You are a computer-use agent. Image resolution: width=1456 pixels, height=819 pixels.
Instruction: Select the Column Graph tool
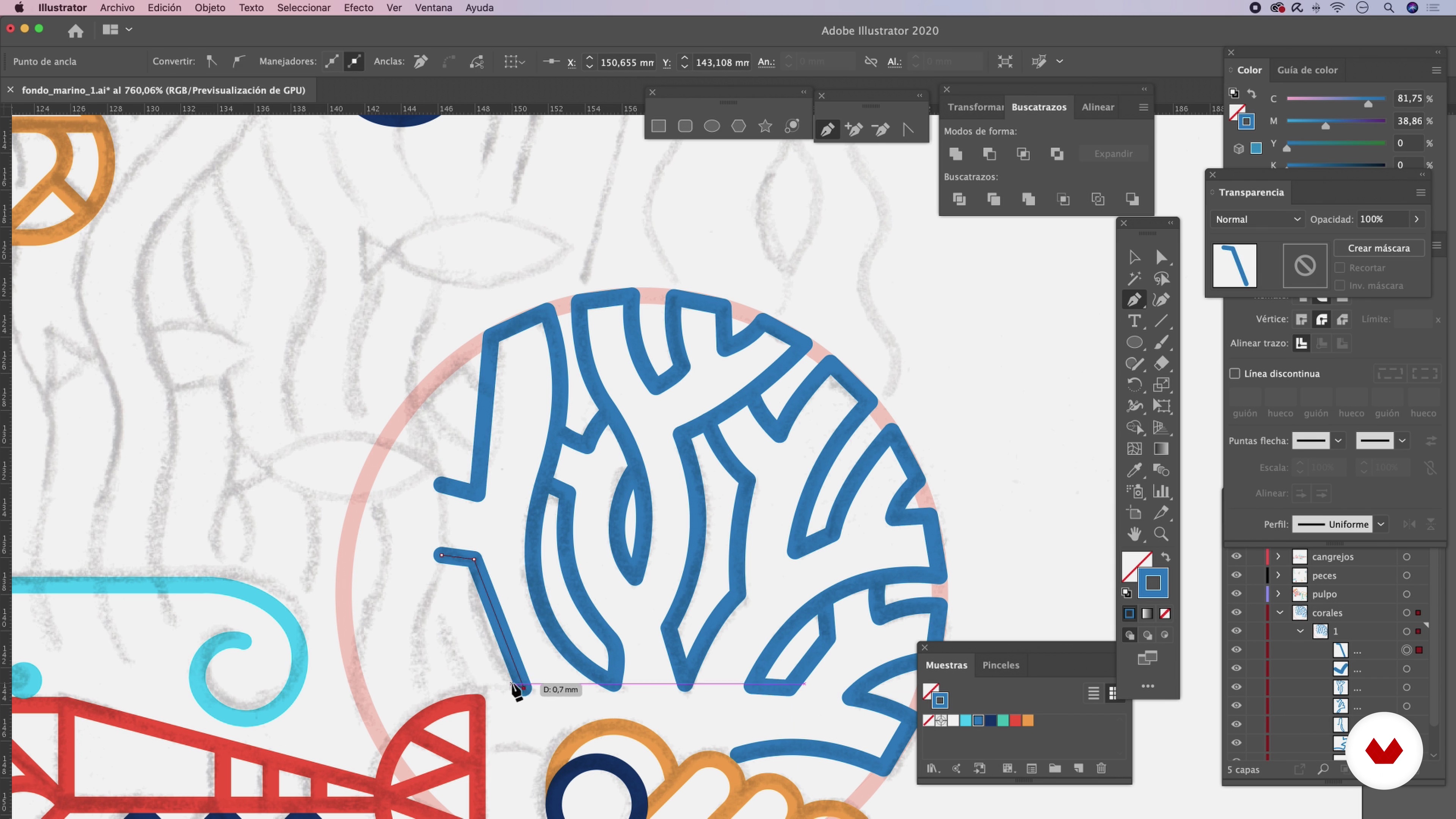pyautogui.click(x=1161, y=491)
